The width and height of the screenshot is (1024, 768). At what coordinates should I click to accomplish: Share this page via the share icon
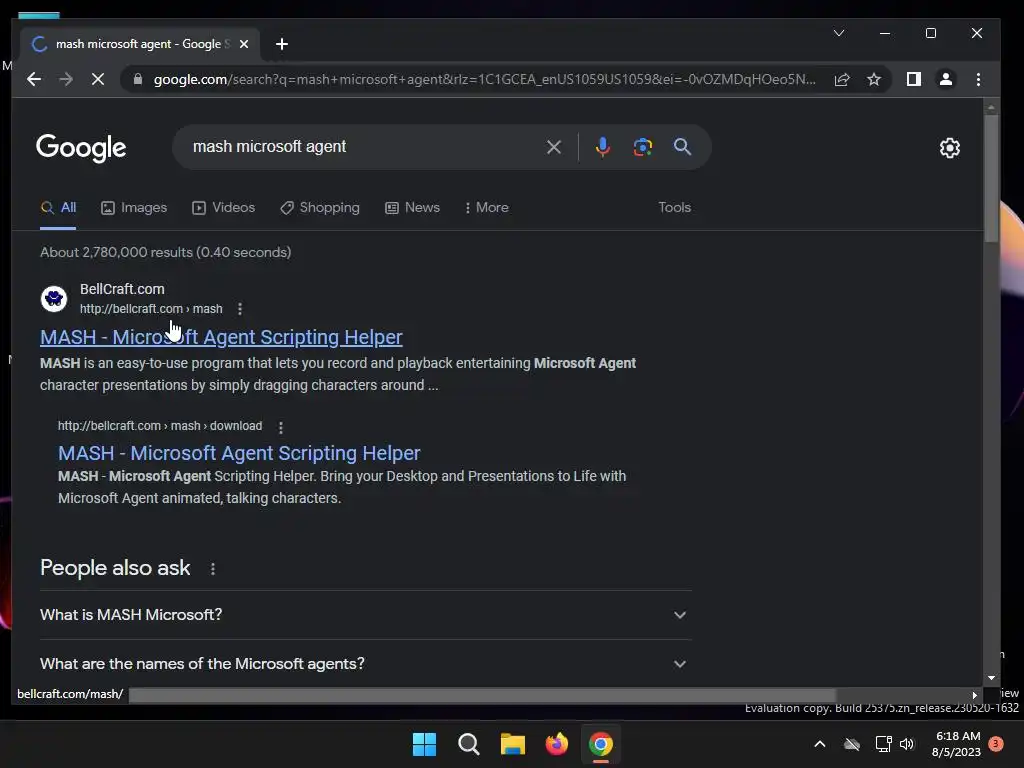pos(842,79)
